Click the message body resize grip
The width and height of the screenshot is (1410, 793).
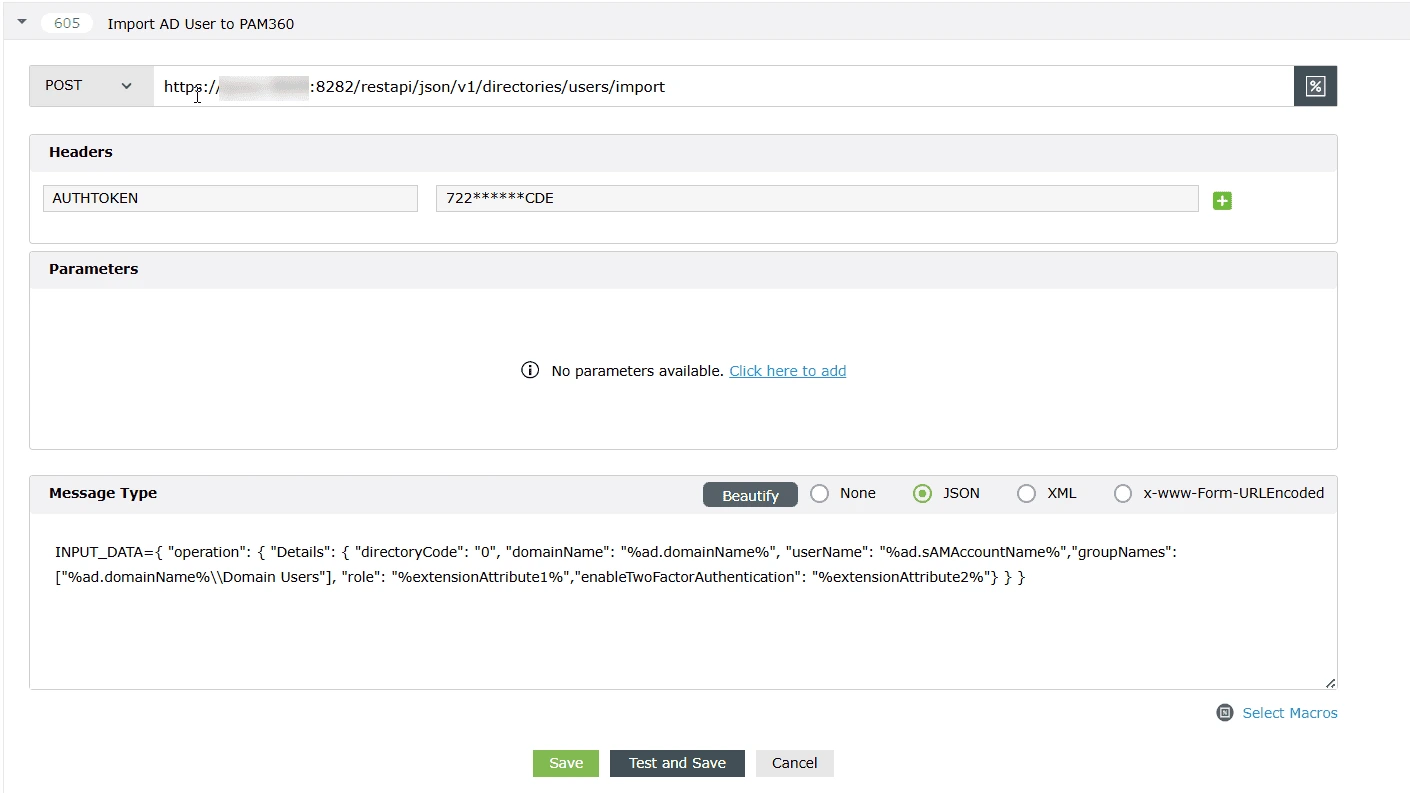(x=1330, y=681)
